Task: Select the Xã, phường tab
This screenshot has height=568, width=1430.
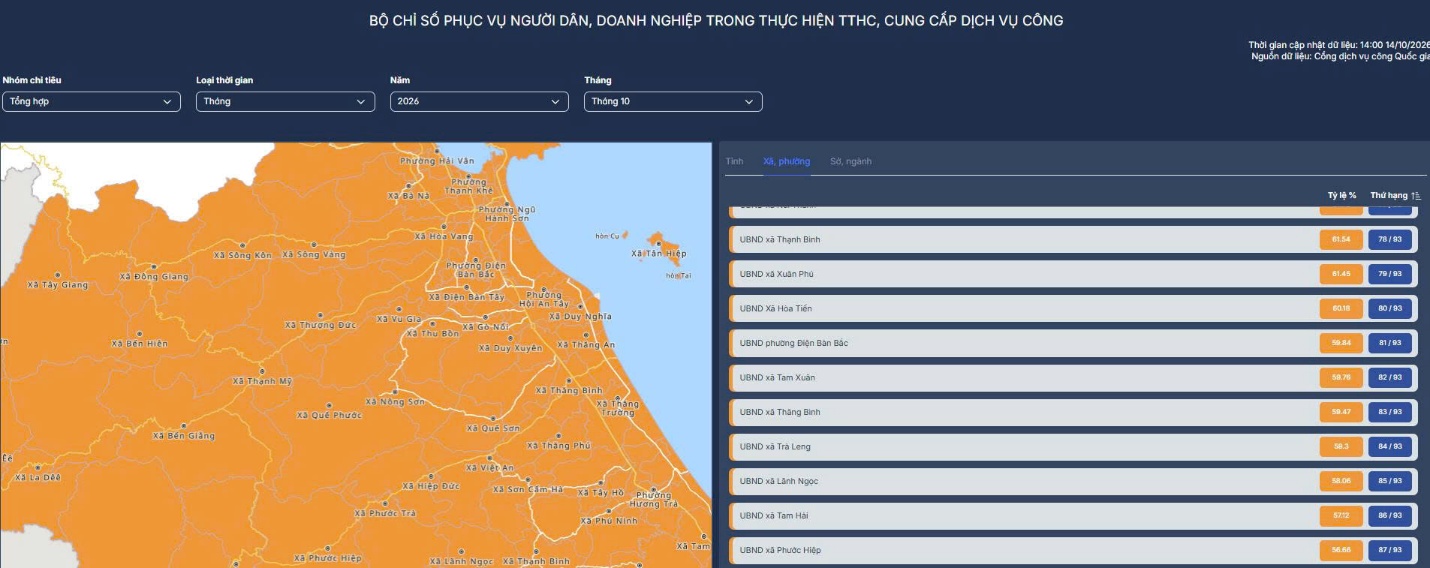Action: 786,161
